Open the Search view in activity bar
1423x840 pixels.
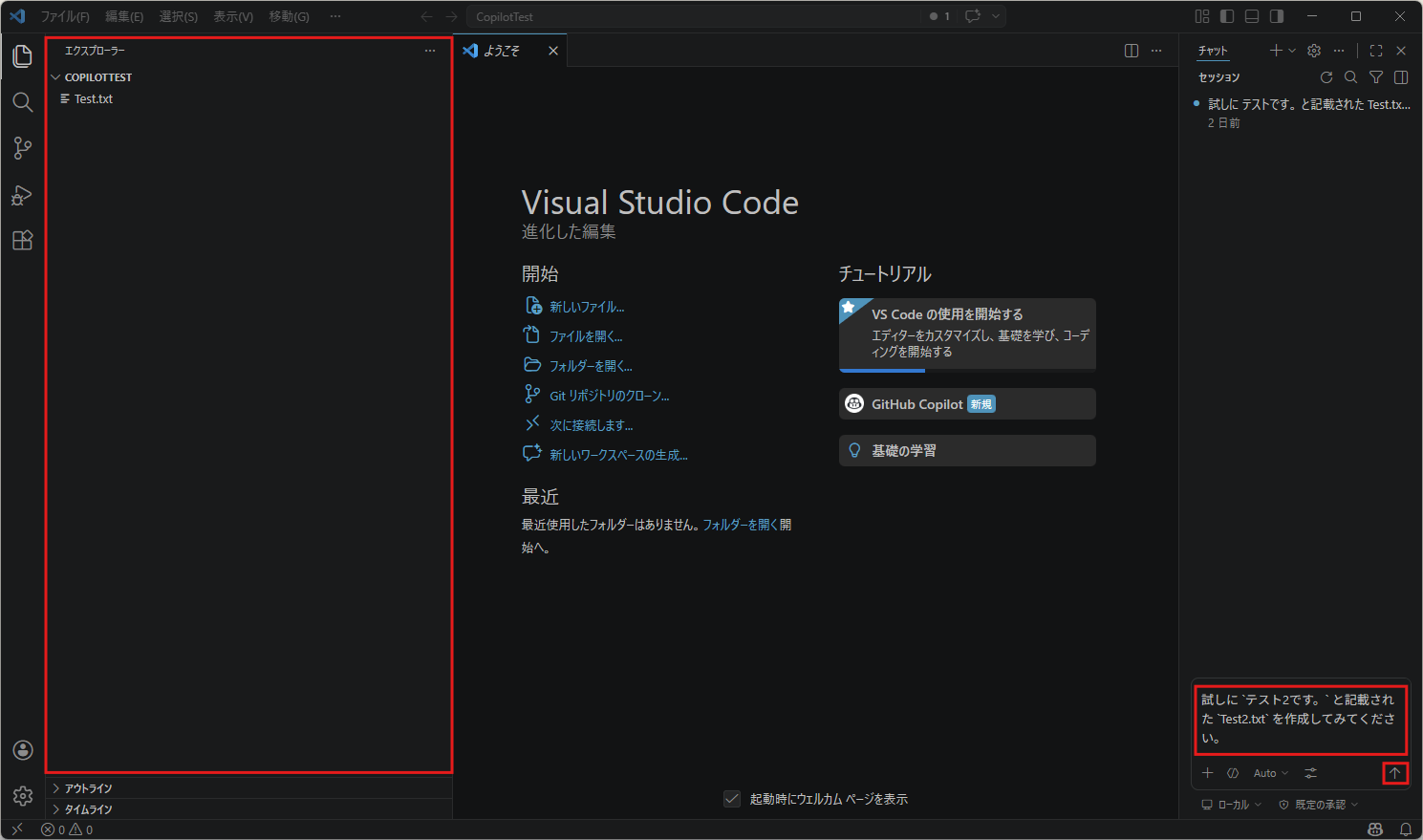[23, 102]
